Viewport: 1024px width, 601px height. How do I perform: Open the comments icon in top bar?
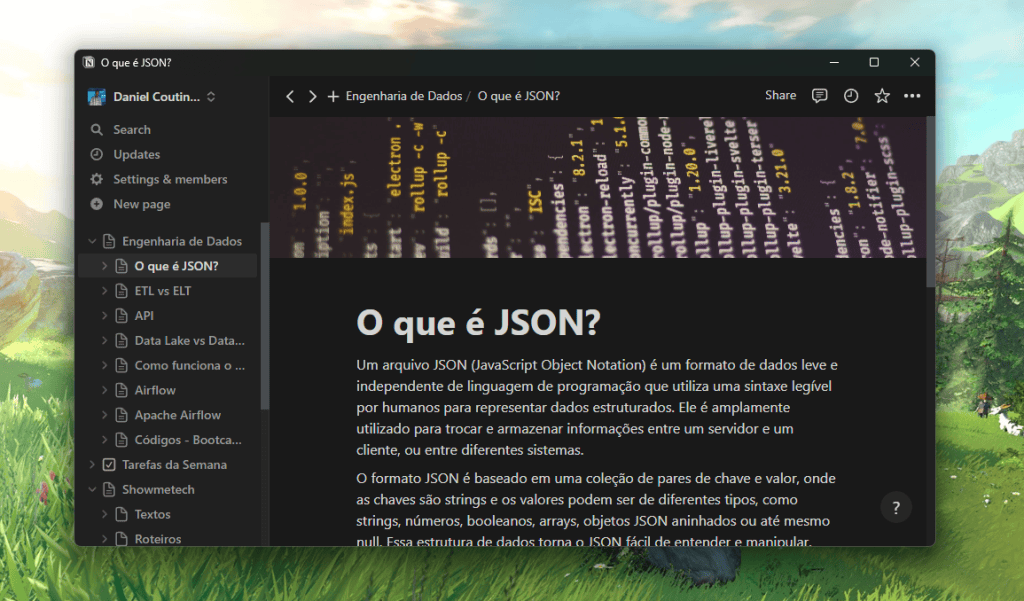[x=819, y=96]
